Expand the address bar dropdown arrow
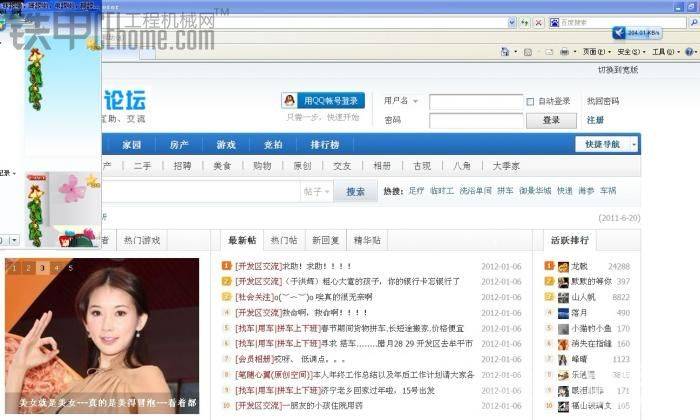 (512, 22)
